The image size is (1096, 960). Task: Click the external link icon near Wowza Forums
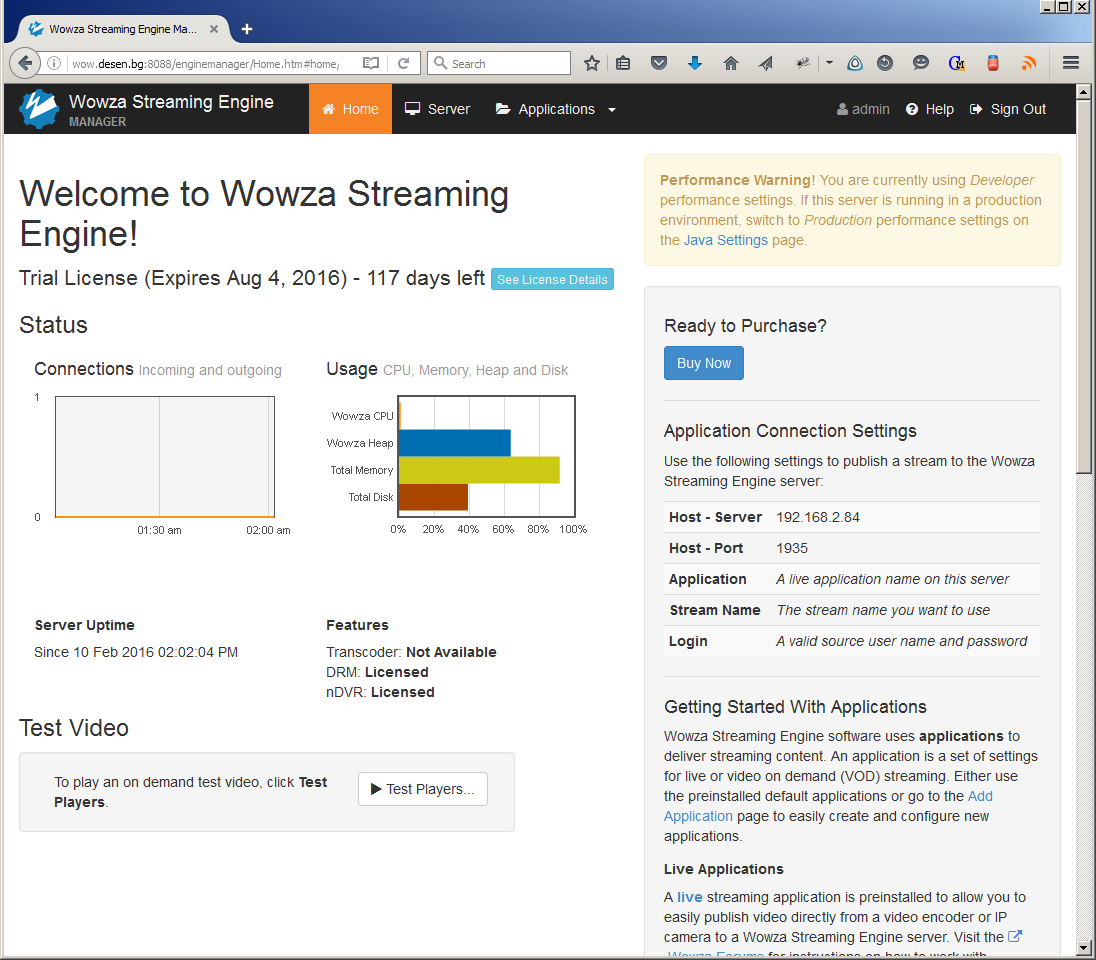[x=1015, y=936]
